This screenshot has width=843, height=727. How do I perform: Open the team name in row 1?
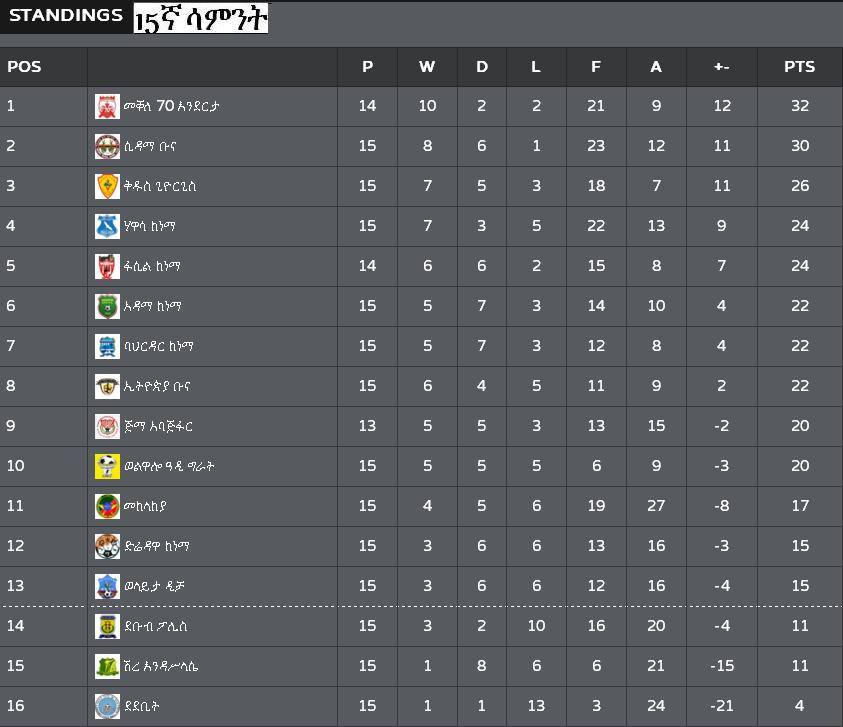point(172,106)
